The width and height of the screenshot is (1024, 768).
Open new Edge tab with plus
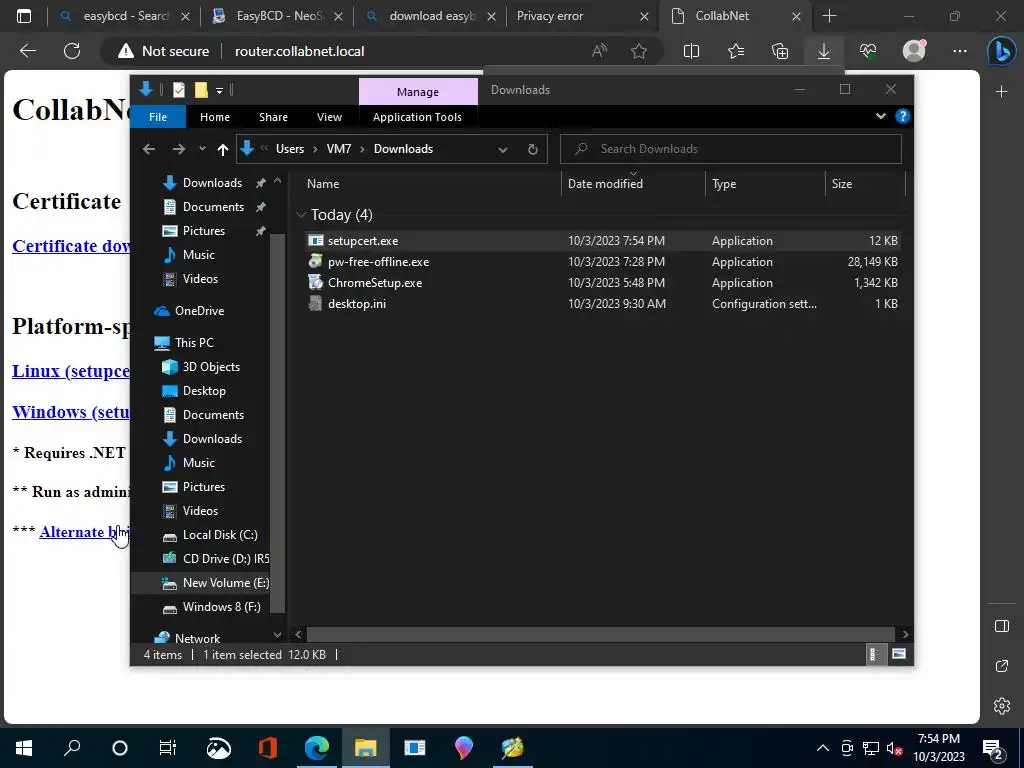pyautogui.click(x=829, y=16)
